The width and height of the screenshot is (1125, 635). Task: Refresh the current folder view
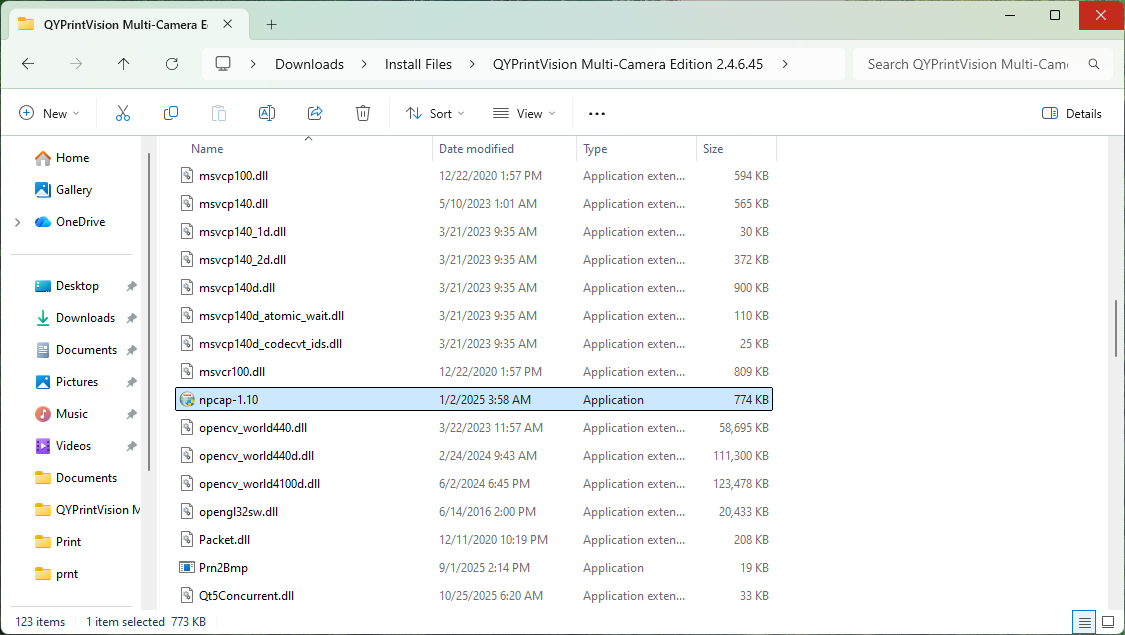coord(172,64)
